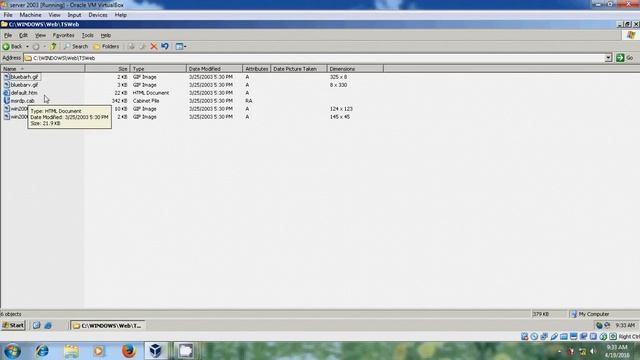Open the Tools menu

point(87,36)
